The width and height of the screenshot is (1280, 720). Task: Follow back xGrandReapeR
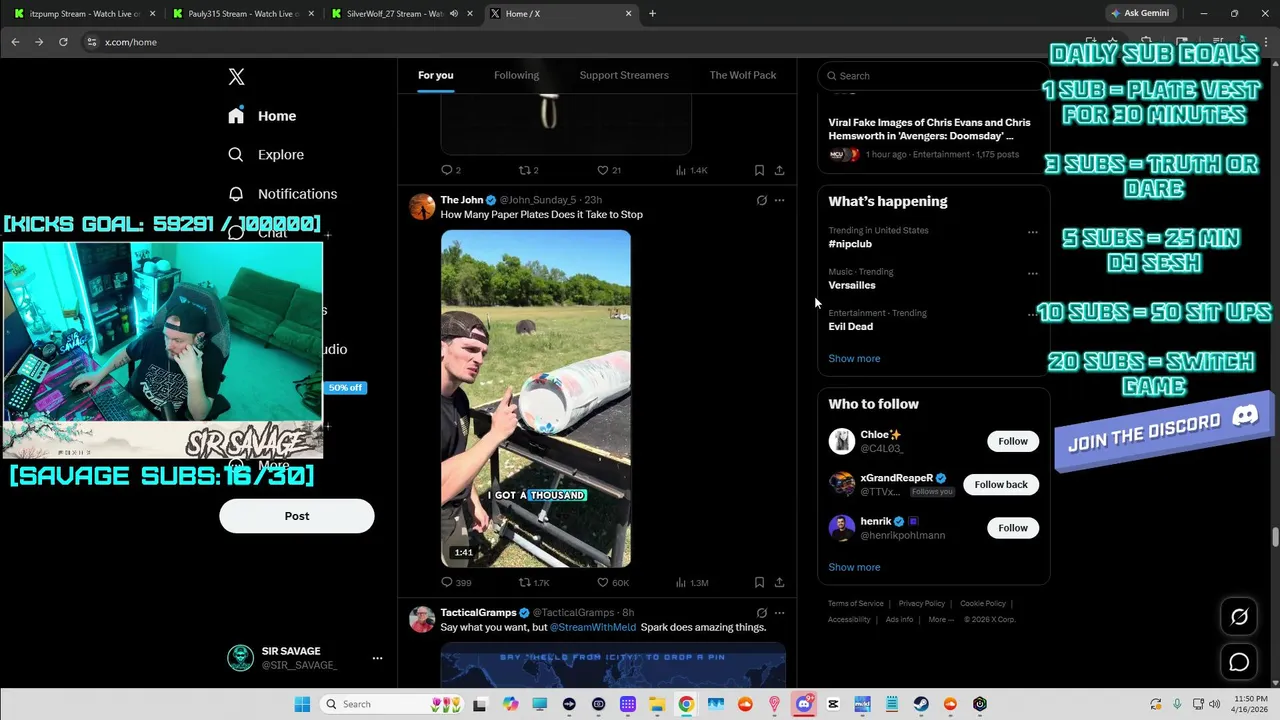pos(1001,484)
